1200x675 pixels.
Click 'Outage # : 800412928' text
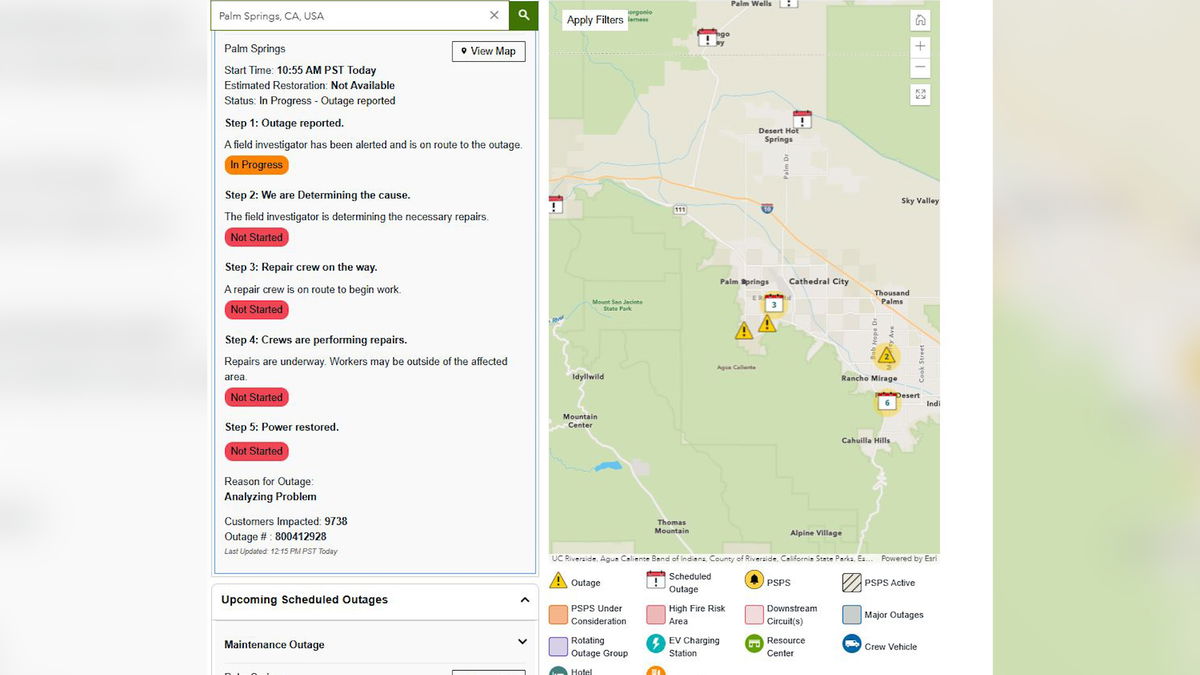coord(275,537)
